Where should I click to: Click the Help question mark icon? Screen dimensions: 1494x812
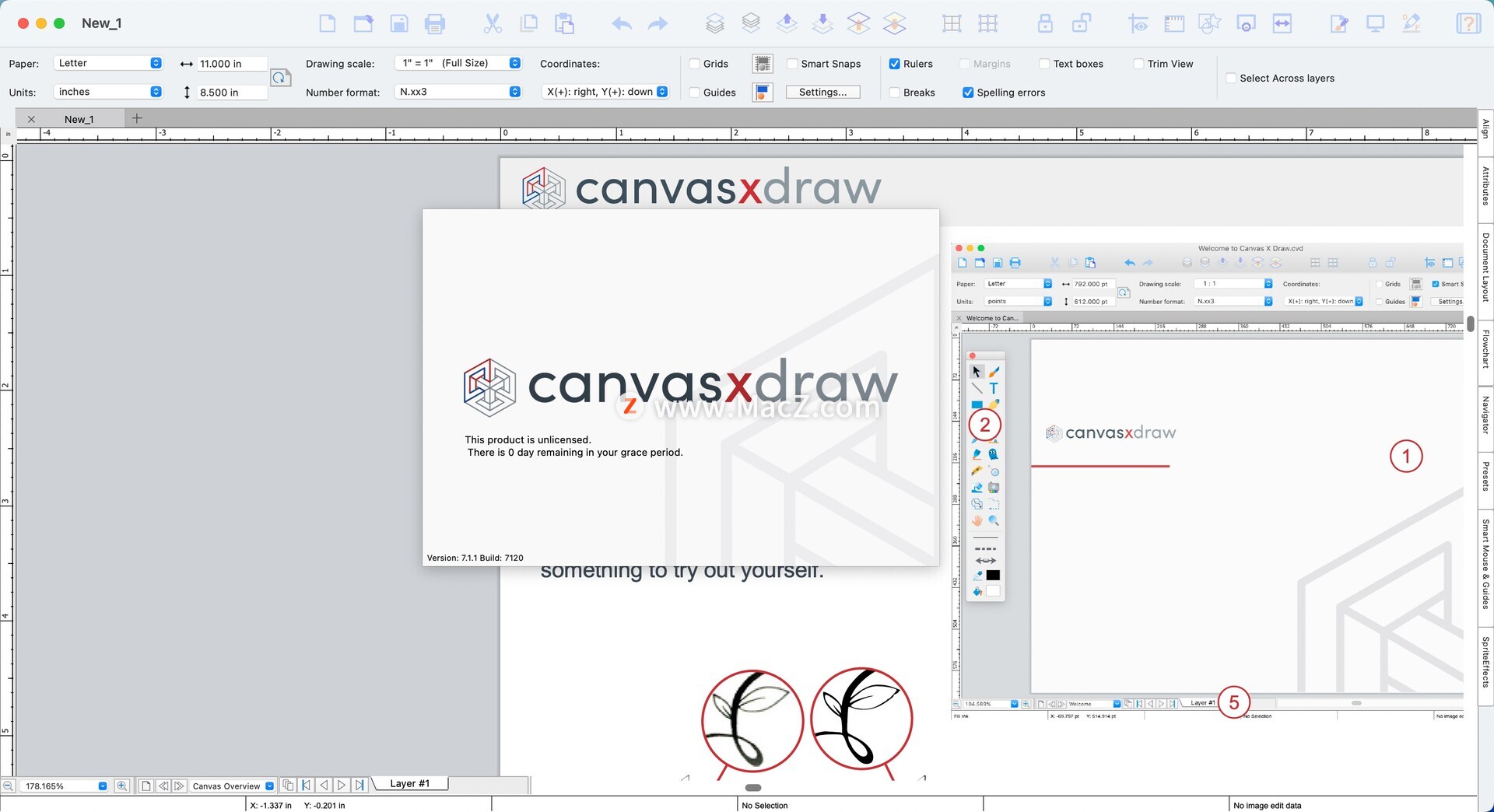[x=1468, y=24]
